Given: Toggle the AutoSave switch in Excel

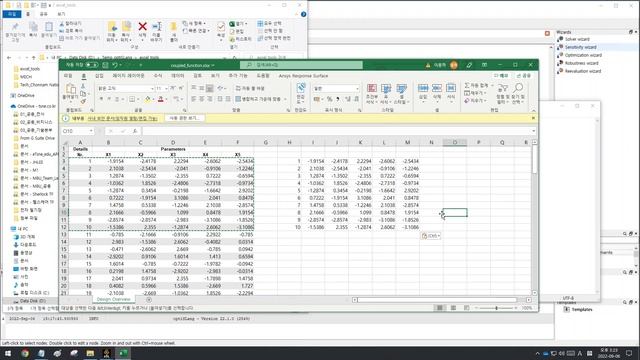Looking at the screenshot, I should (91, 65).
